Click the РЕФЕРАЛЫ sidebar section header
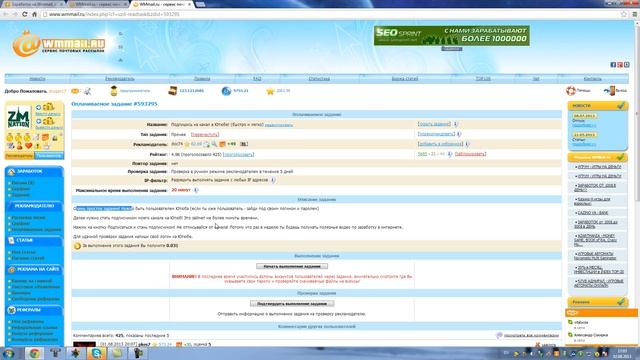 click(34, 310)
